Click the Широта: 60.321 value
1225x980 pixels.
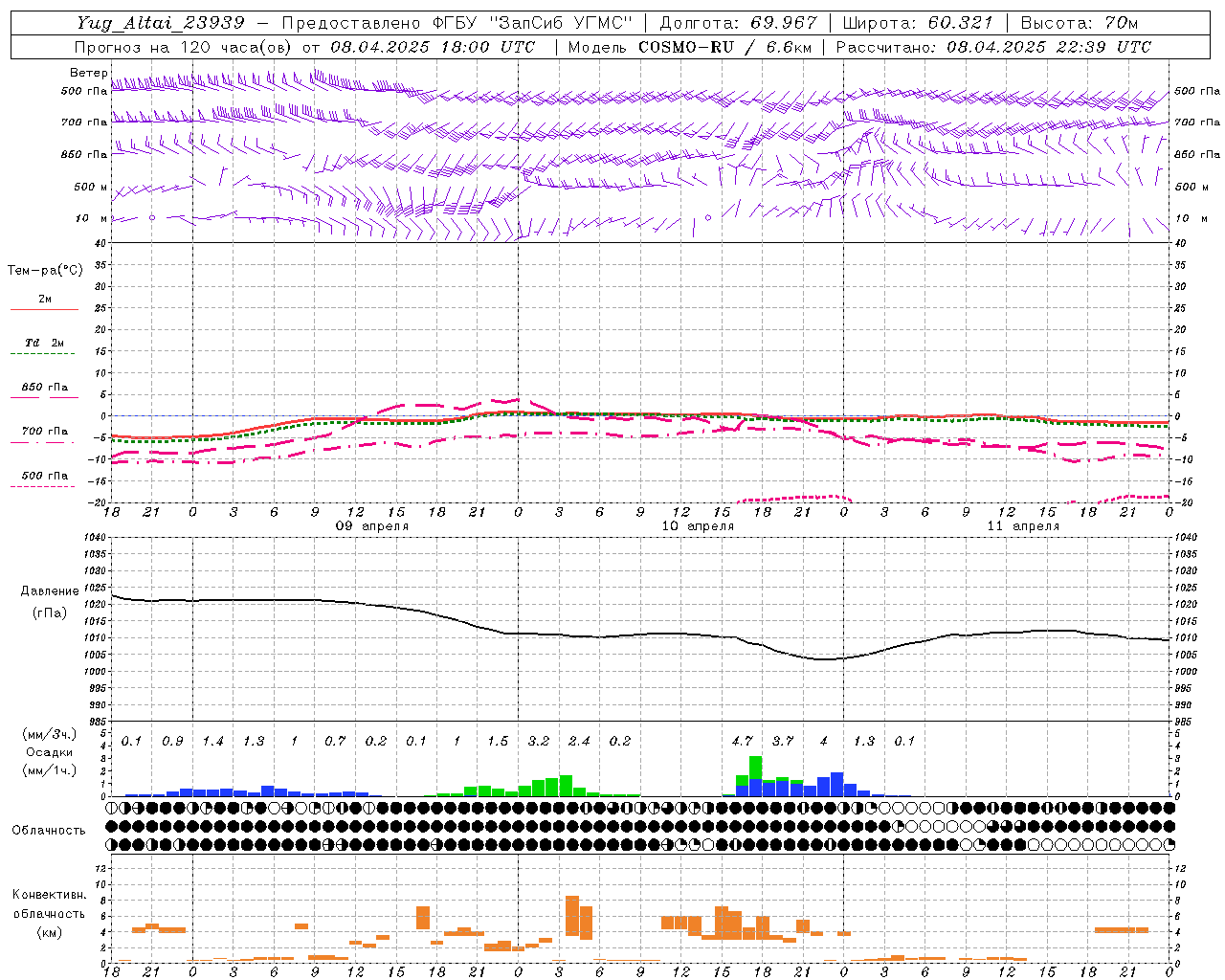pos(919,22)
